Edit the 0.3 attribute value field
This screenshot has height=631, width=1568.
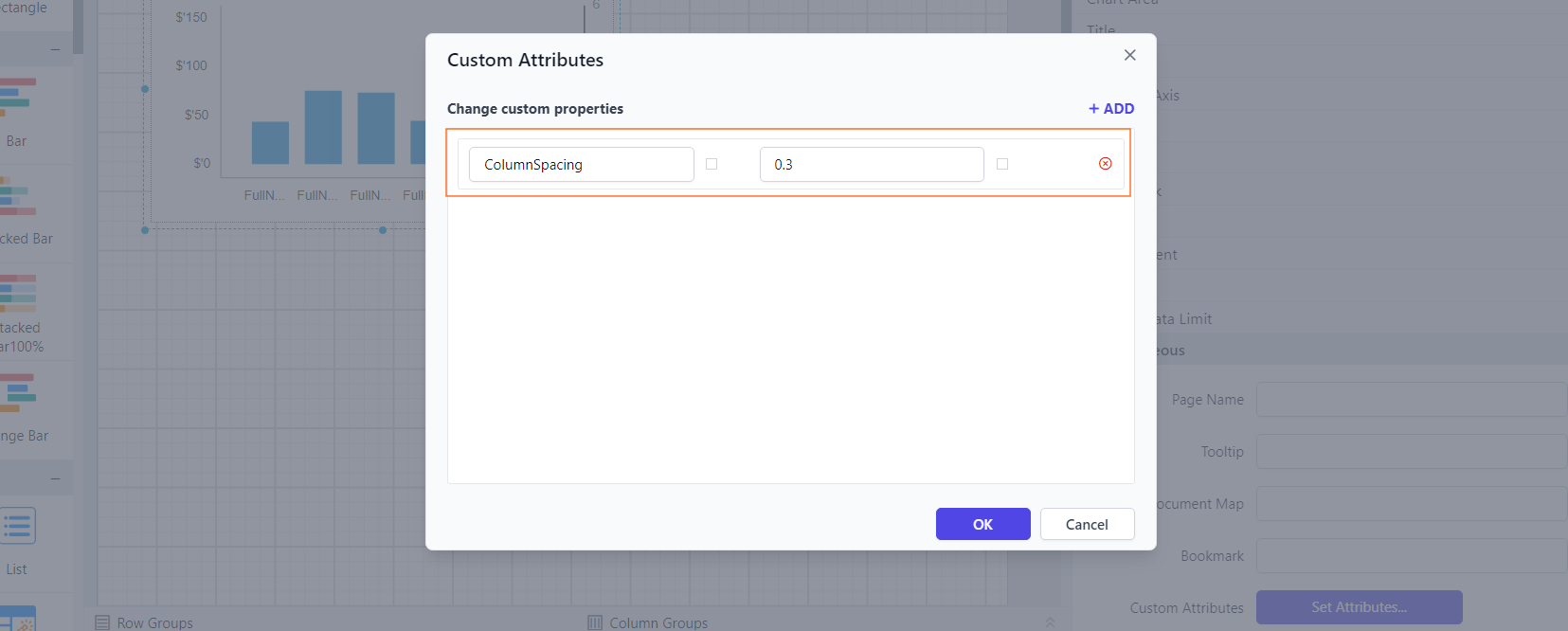tap(872, 164)
